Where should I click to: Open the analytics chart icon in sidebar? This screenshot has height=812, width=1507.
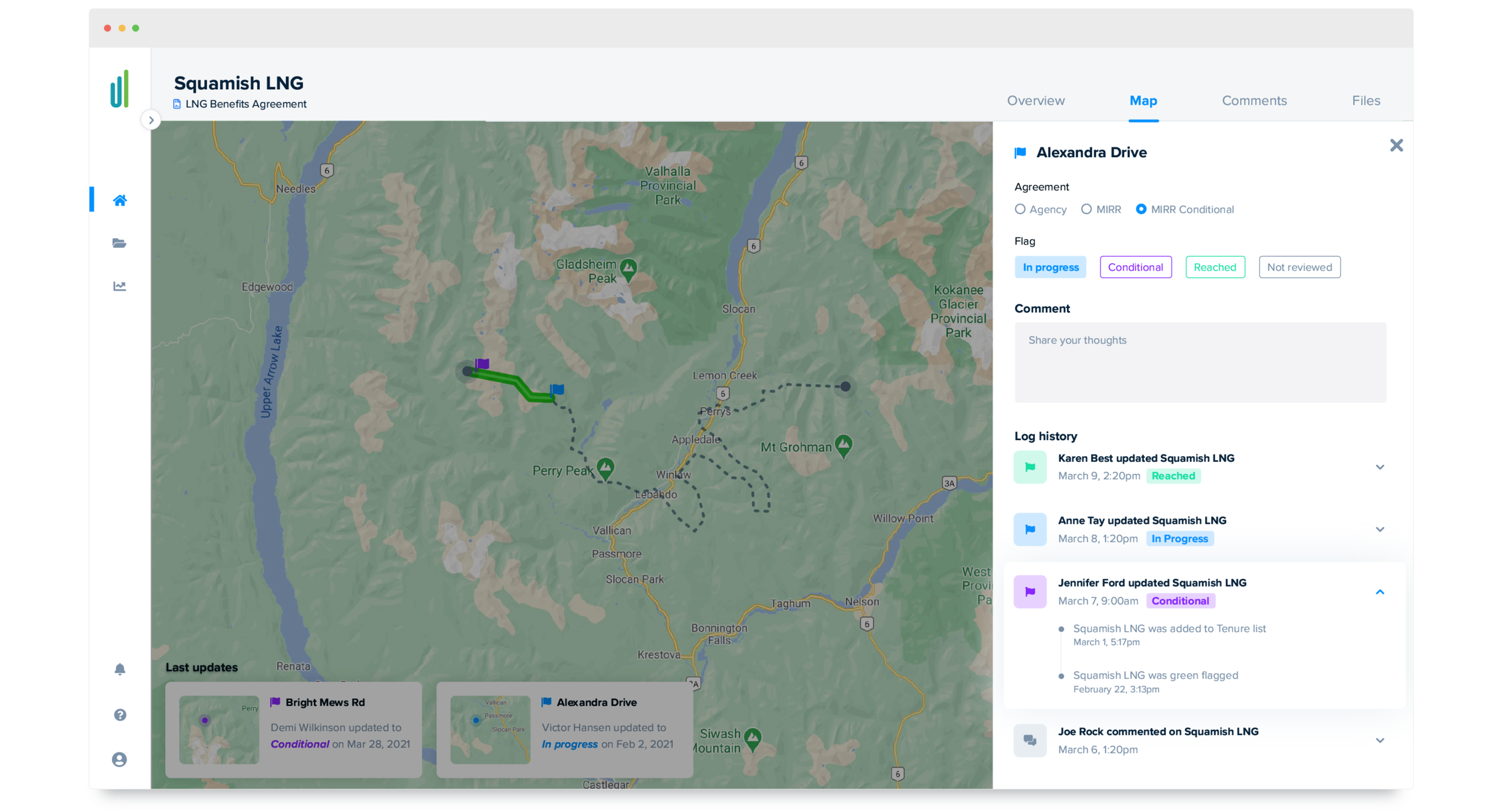[119, 286]
